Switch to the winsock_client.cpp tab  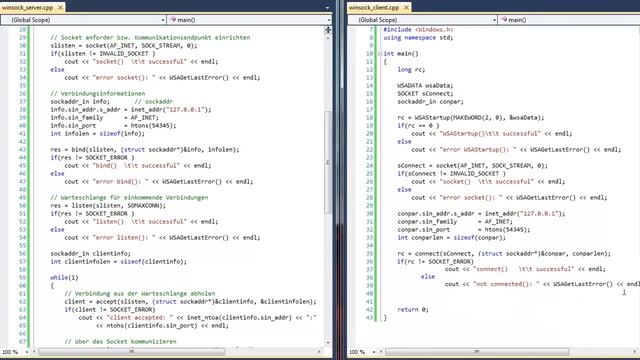(x=374, y=7)
